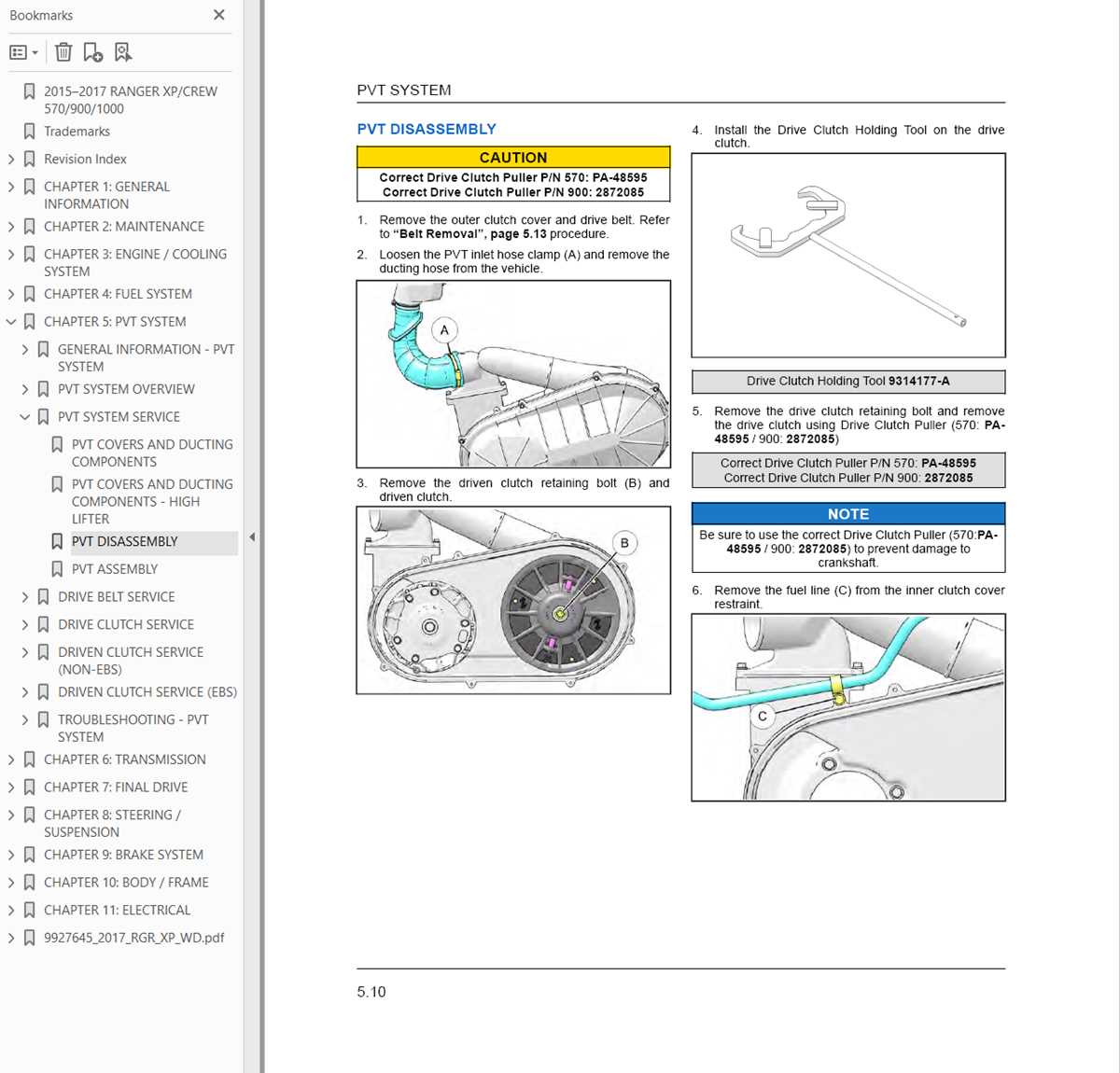Delete the selected bookmark with trash icon
This screenshot has width=1120, height=1073.
[x=63, y=52]
